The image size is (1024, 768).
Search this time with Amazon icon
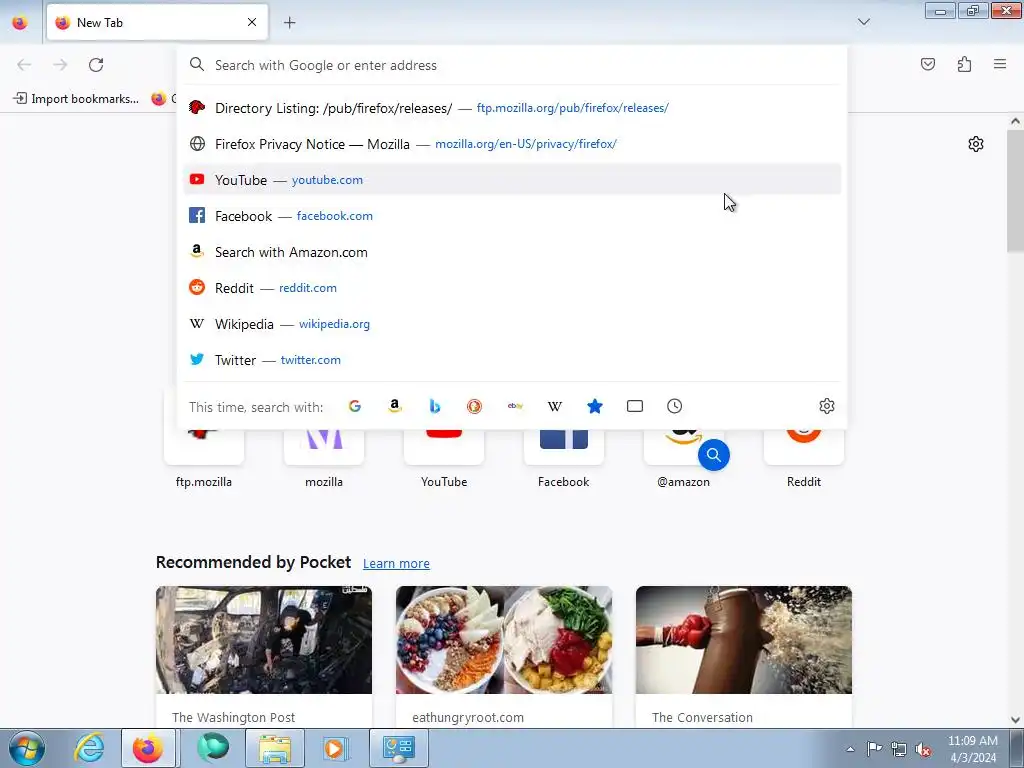coord(394,406)
